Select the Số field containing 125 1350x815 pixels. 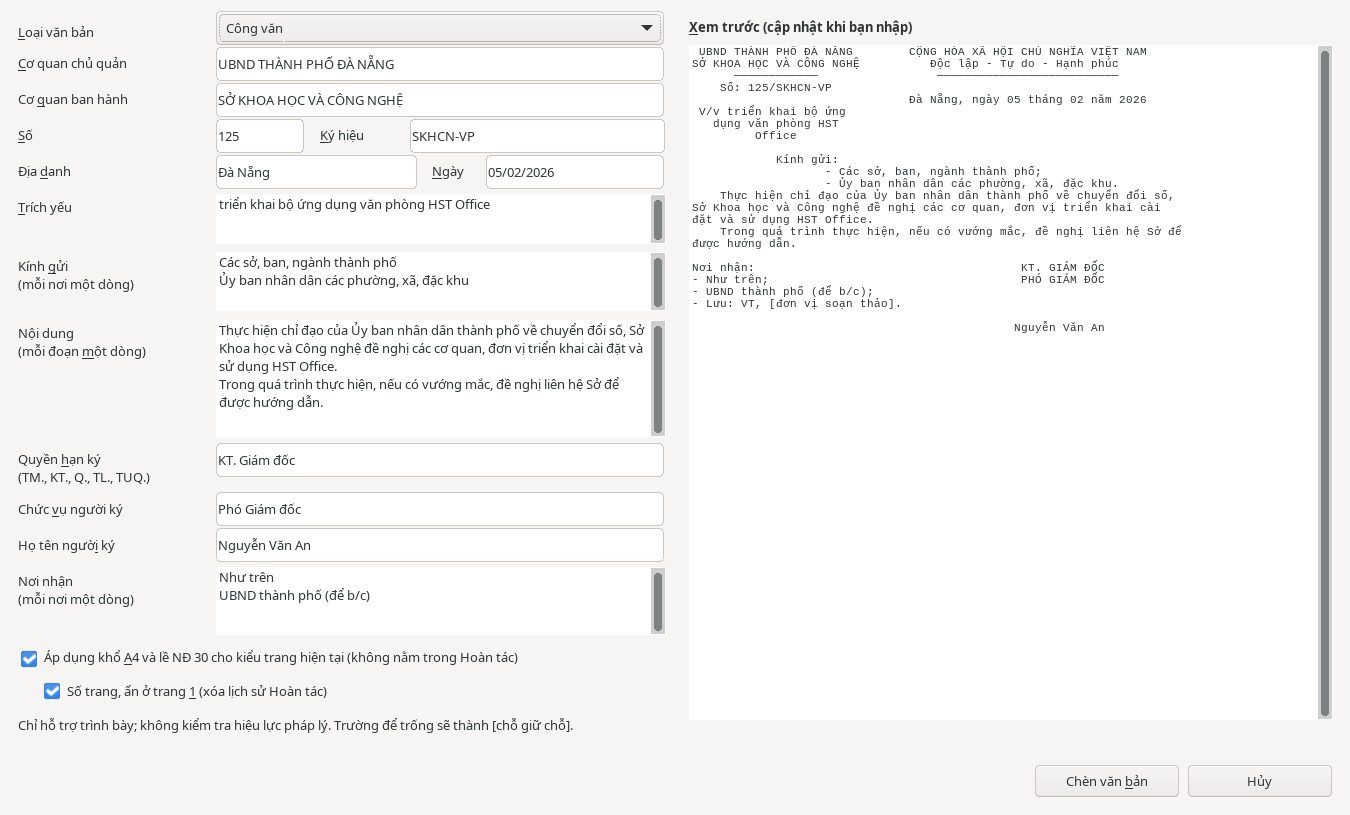[x=260, y=136]
